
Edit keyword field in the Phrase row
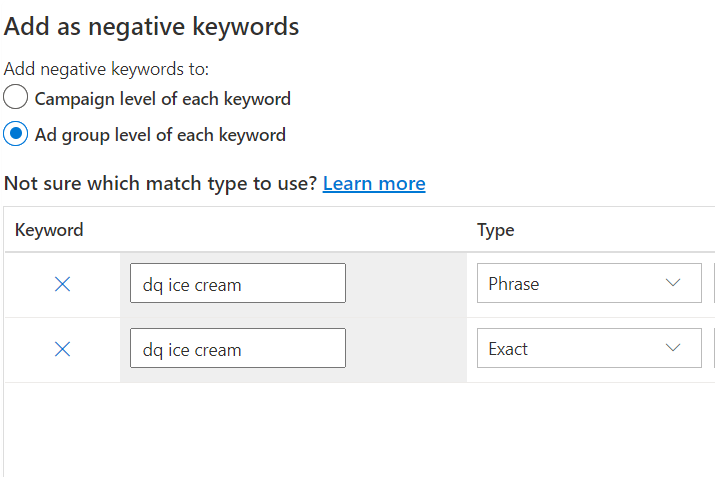[238, 284]
